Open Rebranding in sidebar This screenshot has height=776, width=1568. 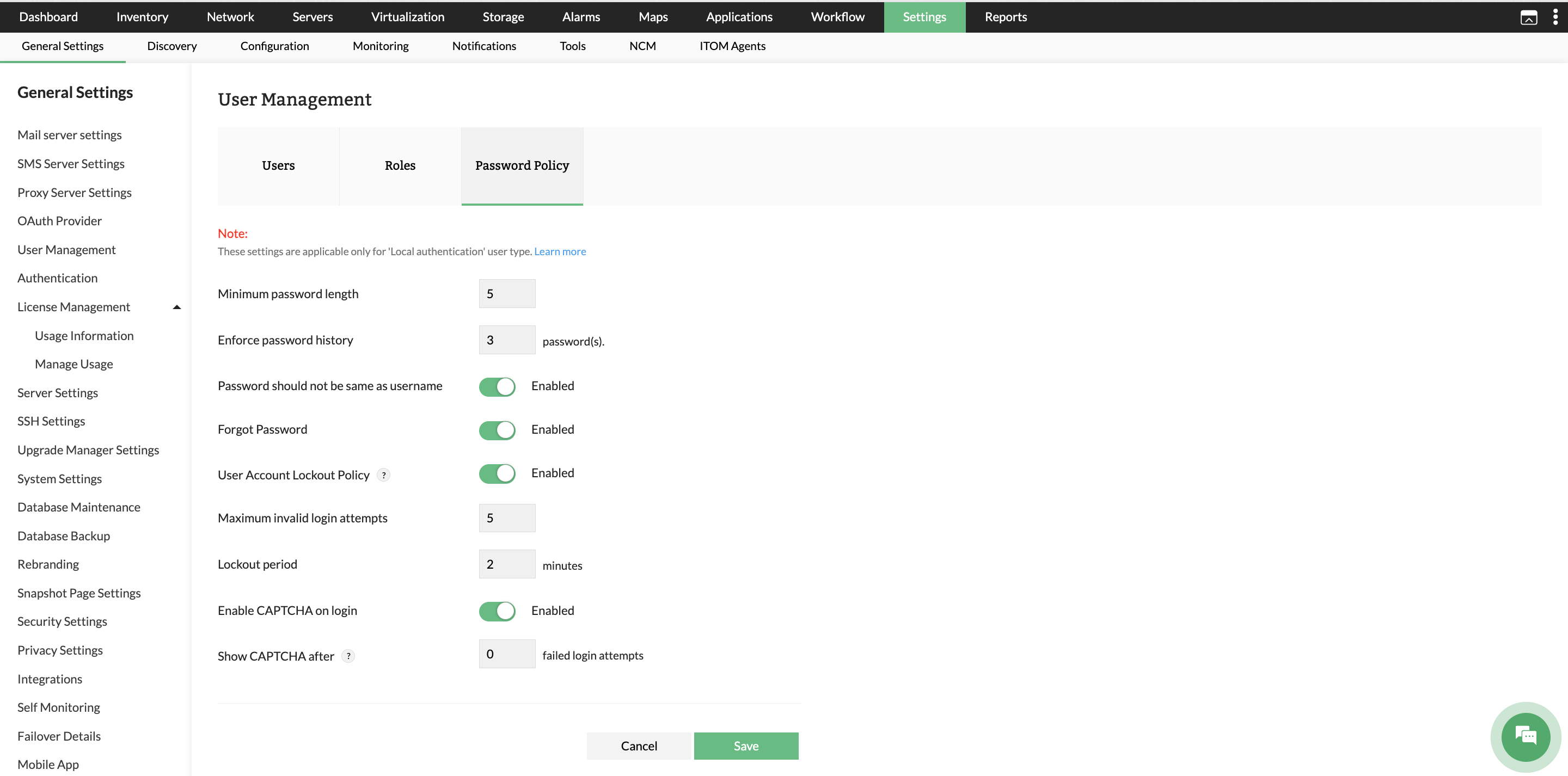(x=48, y=565)
